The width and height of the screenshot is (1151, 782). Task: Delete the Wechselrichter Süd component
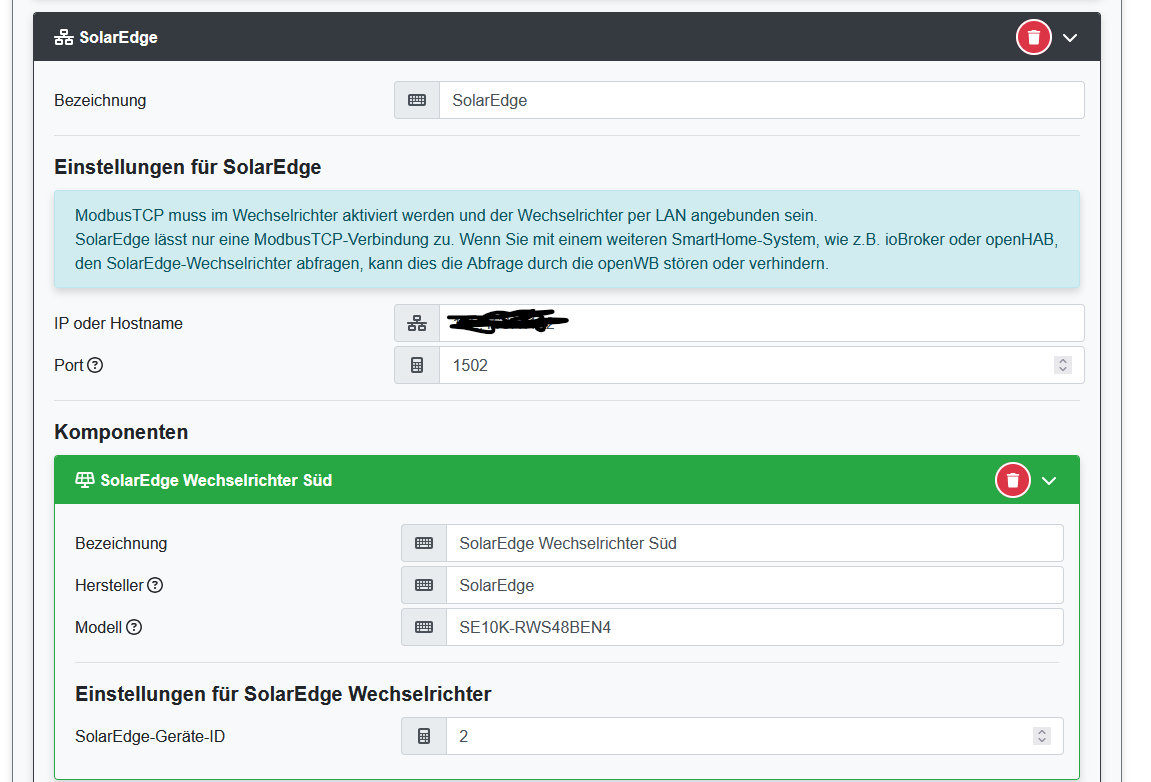point(1012,480)
